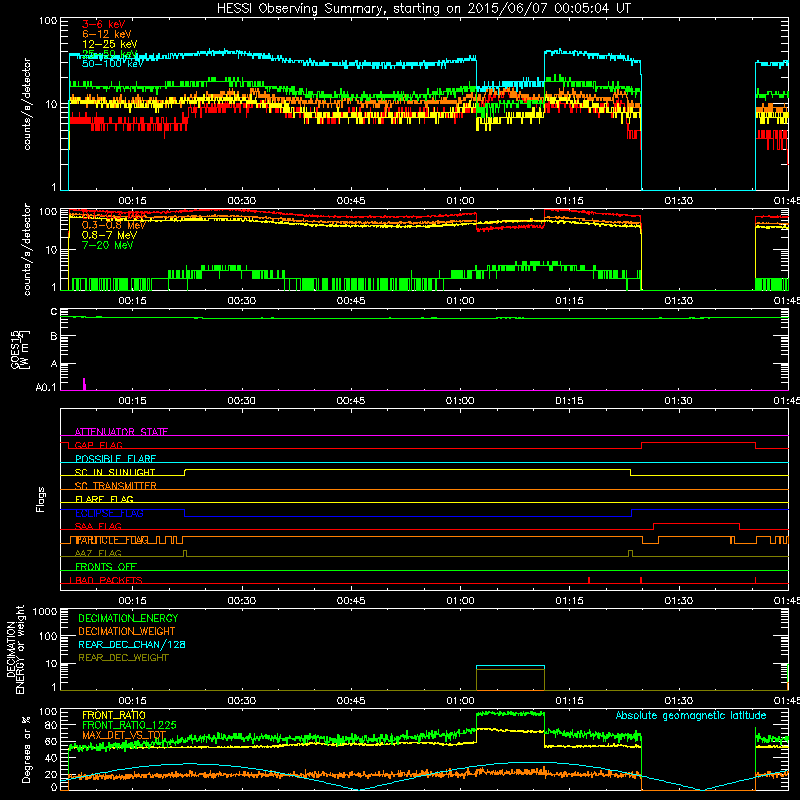Select the ATTENUATOR_STATE flag label

click(x=121, y=432)
